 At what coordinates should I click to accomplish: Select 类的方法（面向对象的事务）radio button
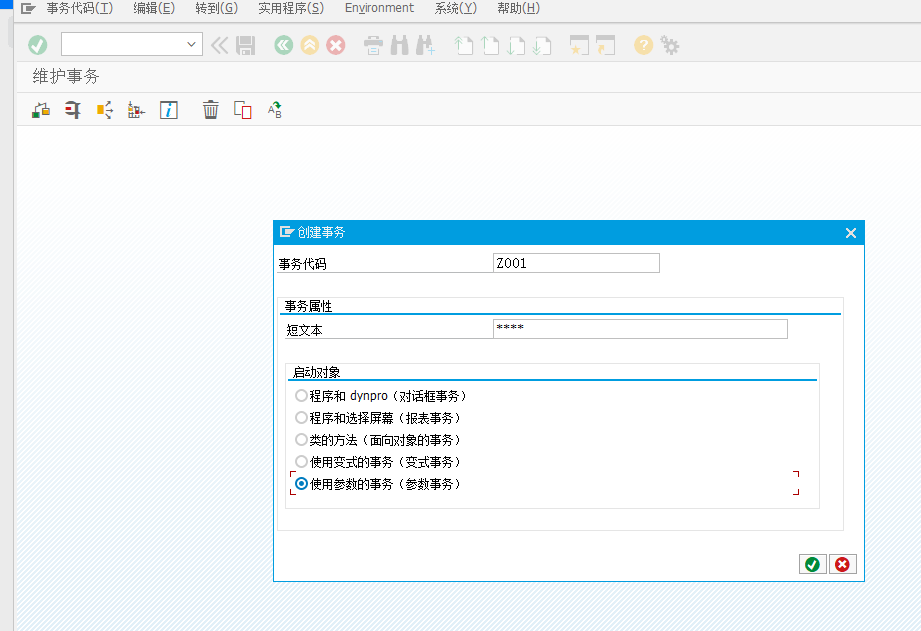pos(301,439)
